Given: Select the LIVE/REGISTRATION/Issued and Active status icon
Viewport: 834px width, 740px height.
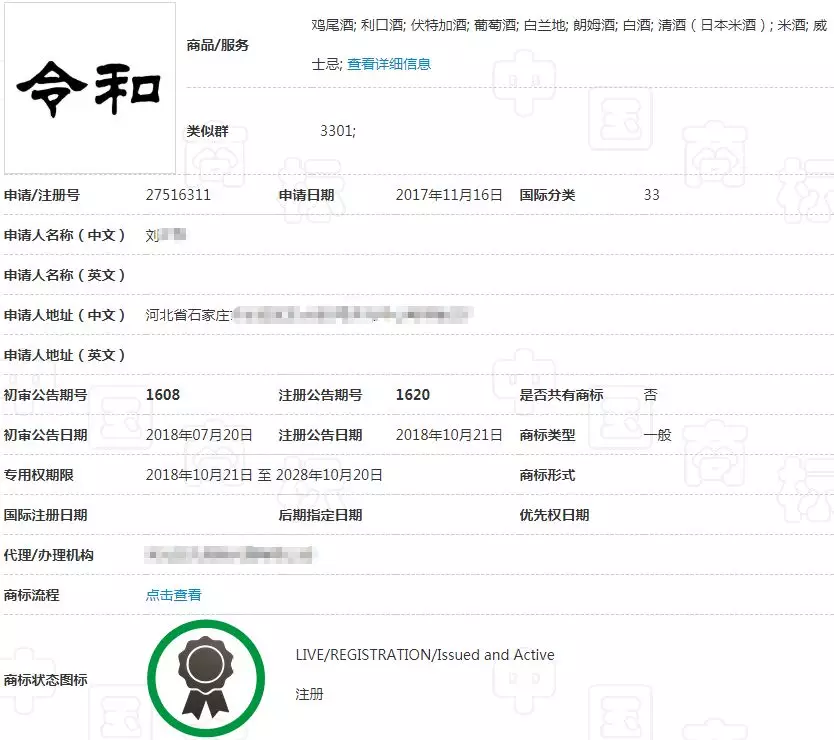Looking at the screenshot, I should [x=207, y=677].
